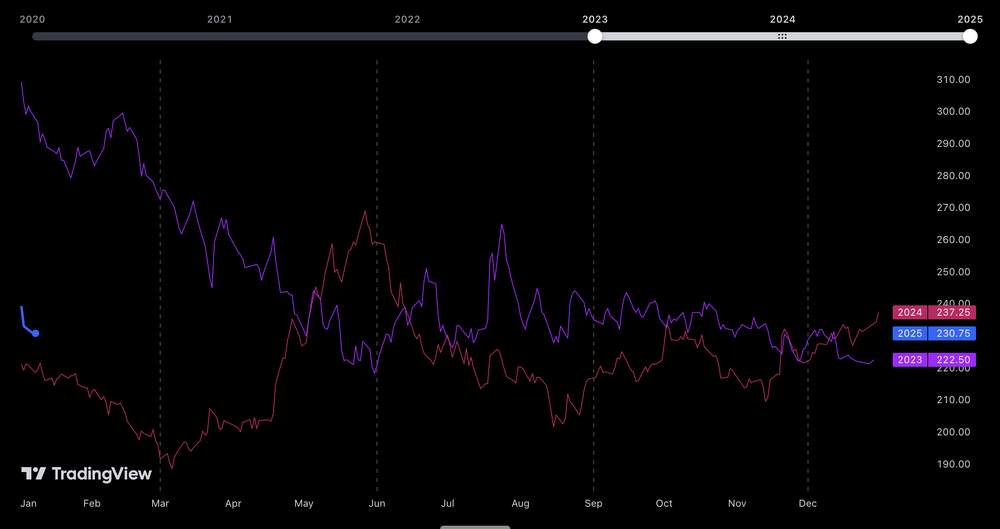Select the 2021 year label

(x=220, y=19)
